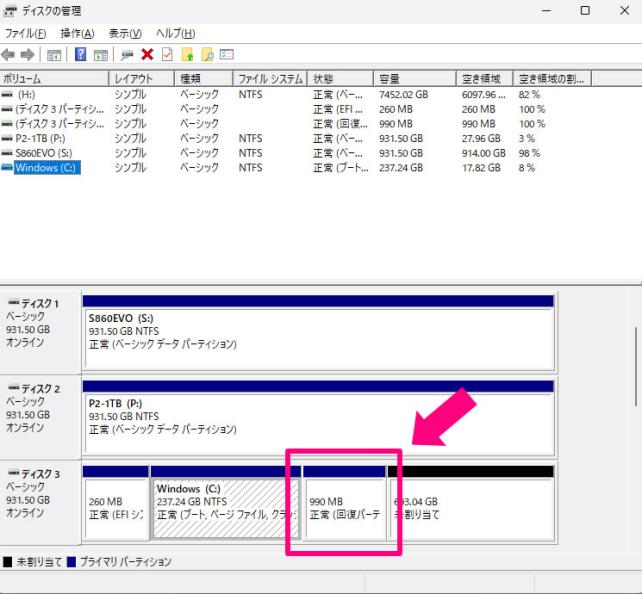Click the 82 % free percentage cell
This screenshot has height=594, width=642.
point(529,95)
